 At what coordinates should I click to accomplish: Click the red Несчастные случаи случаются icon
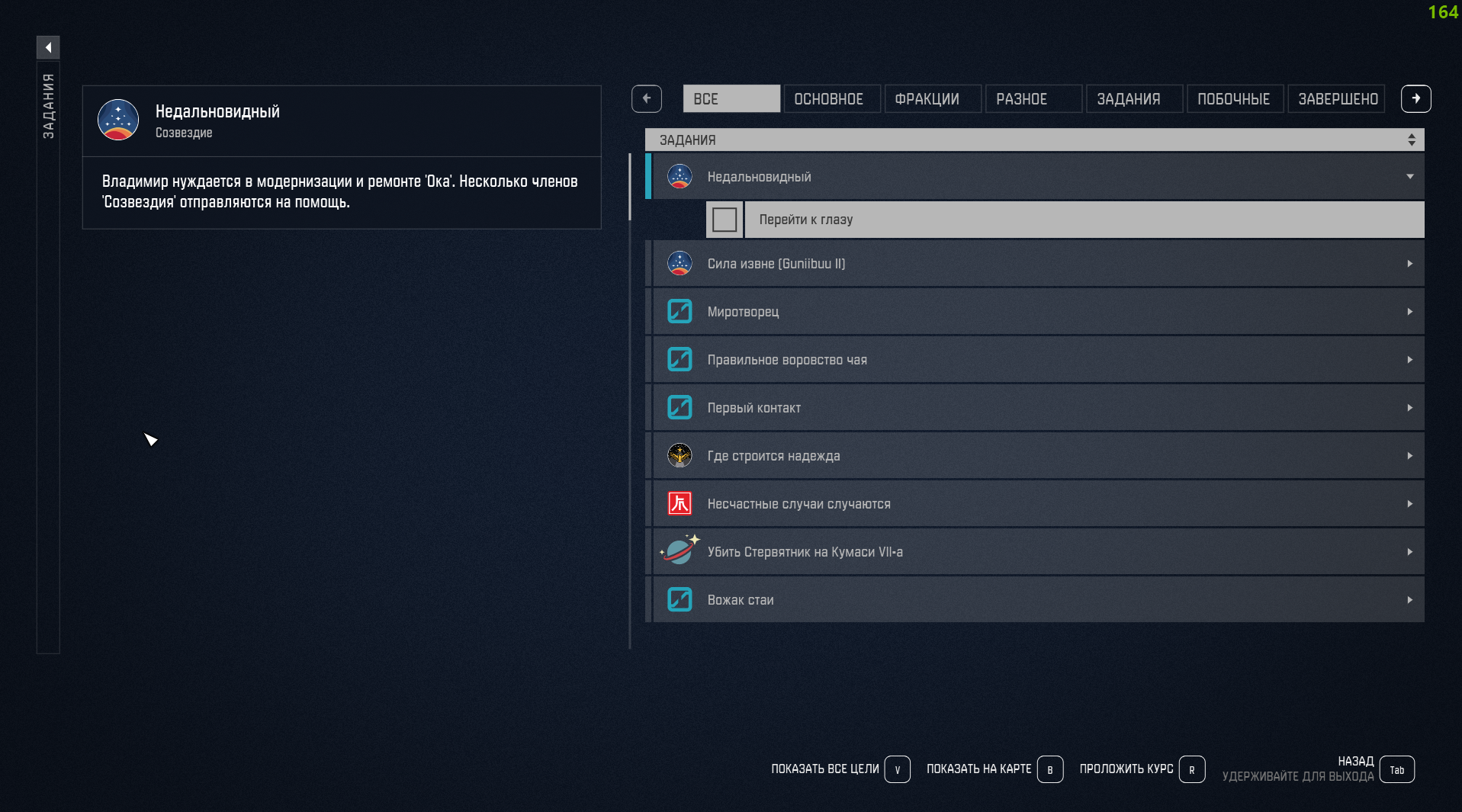(680, 503)
